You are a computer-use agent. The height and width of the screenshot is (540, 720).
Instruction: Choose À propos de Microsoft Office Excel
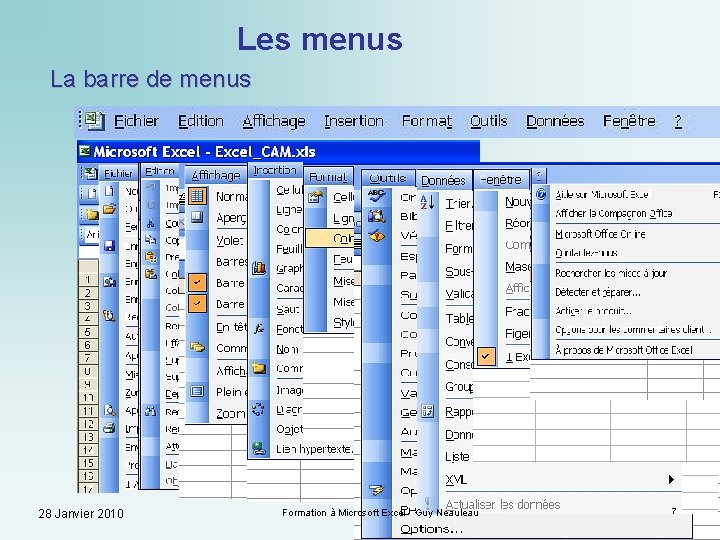(624, 350)
